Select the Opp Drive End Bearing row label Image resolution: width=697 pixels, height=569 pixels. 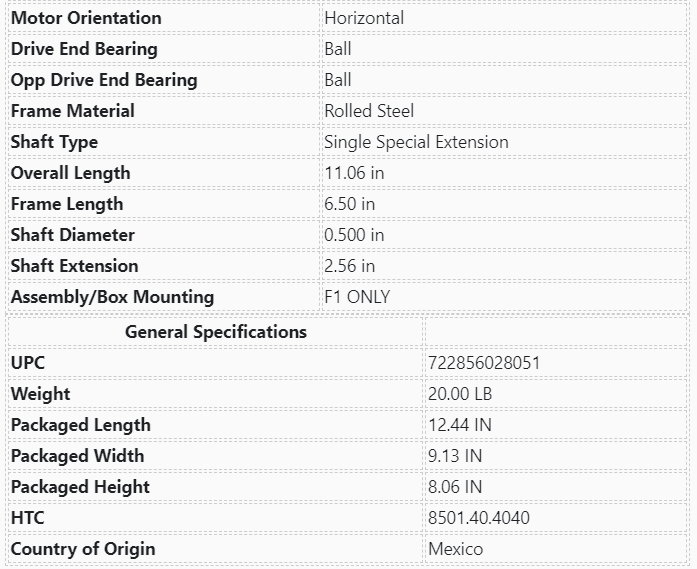coord(104,80)
